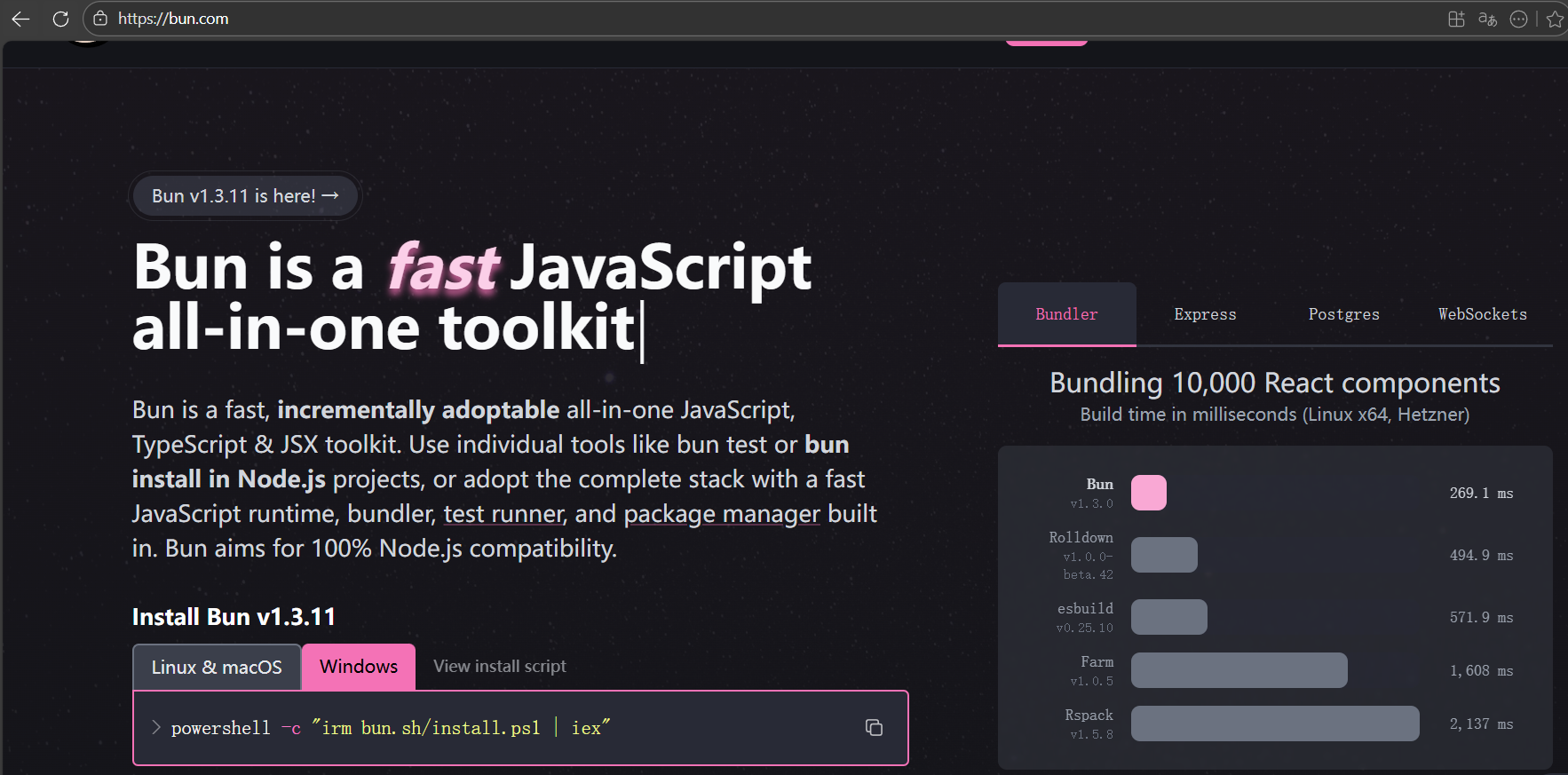Screen dimensions: 1568x775
Task: Click the 269.1 ms value
Action: click(1481, 493)
